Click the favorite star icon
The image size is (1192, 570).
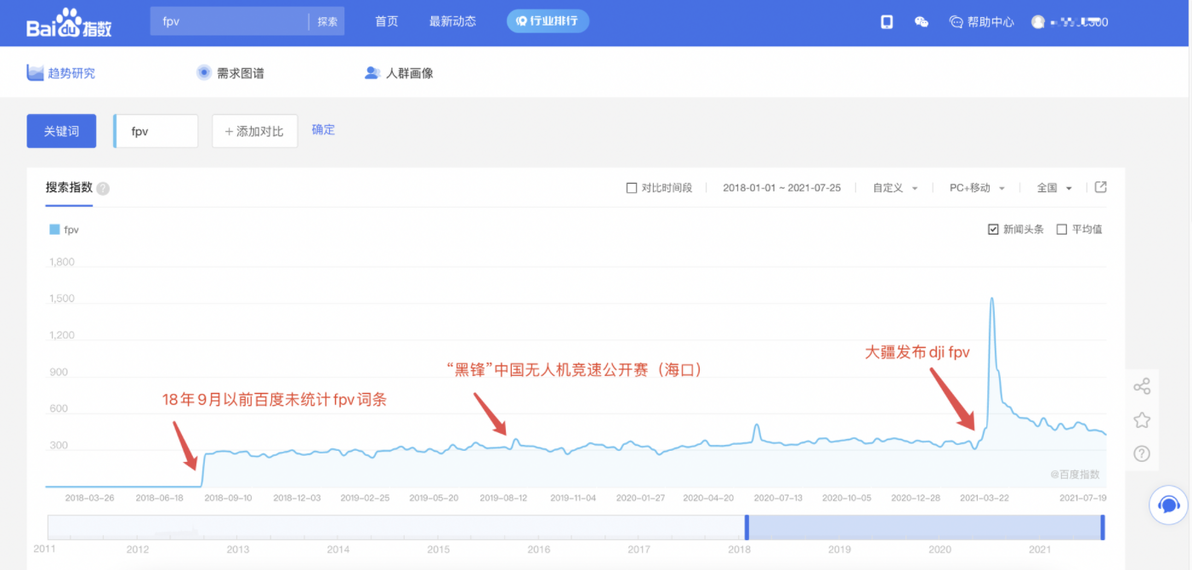1141,420
